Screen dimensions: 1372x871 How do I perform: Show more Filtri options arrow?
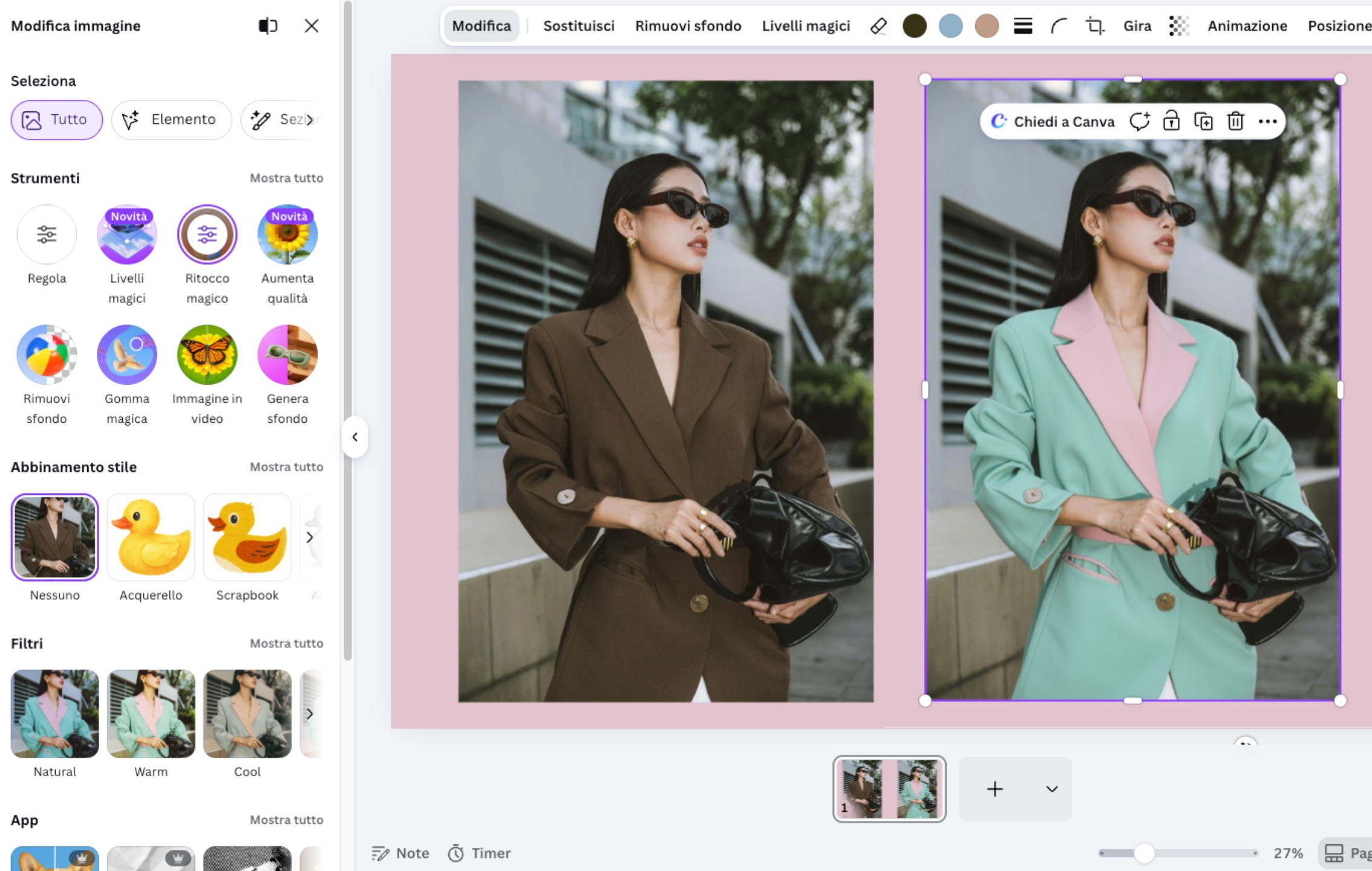310,714
